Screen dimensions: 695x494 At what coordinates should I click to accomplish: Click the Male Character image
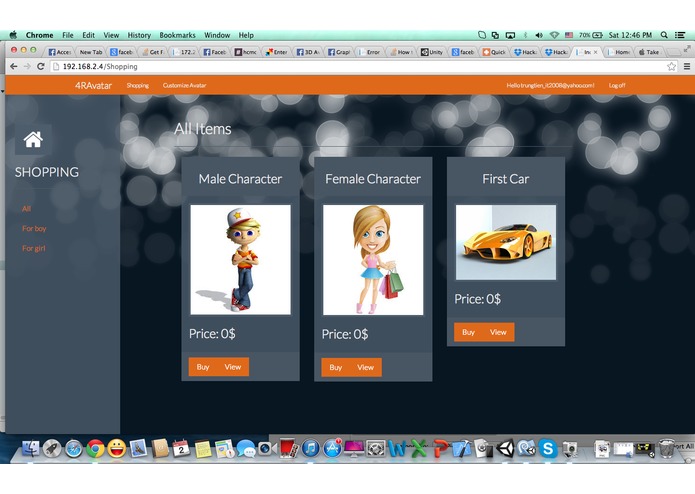pyautogui.click(x=241, y=260)
